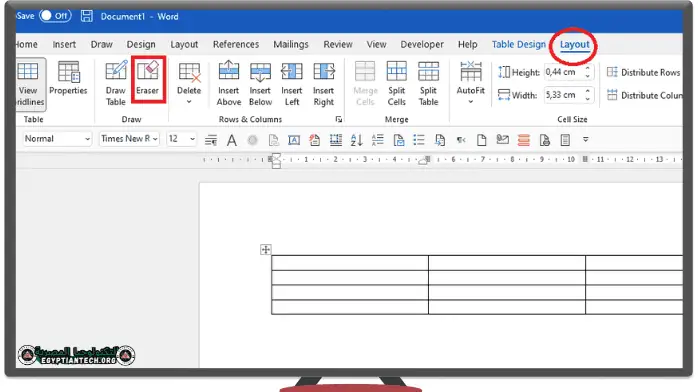Click the large A font icon
This screenshot has width=698, height=392.
pyautogui.click(x=231, y=140)
